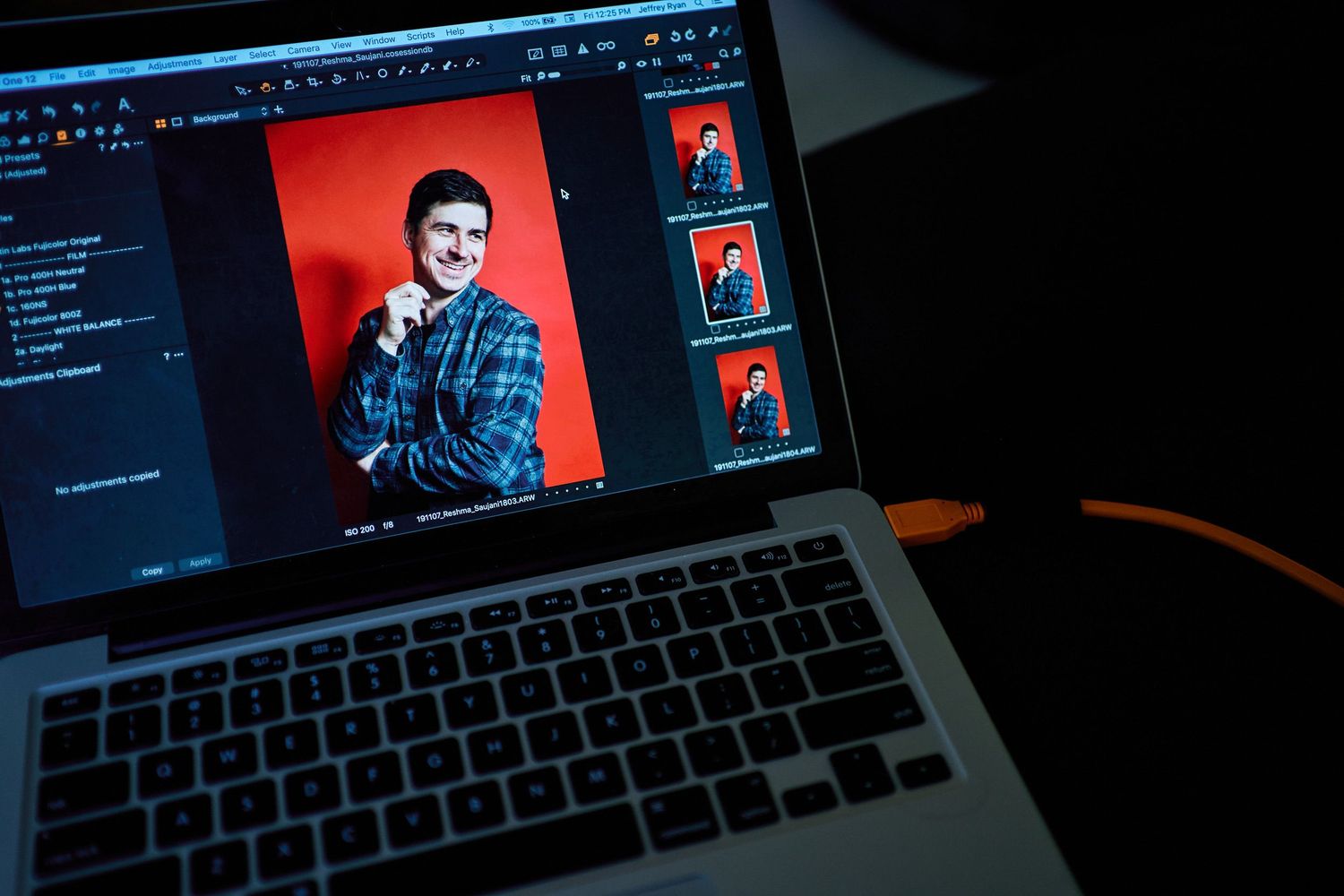
Task: Click the macOS clock Fri 12:25 PM
Action: (x=607, y=13)
